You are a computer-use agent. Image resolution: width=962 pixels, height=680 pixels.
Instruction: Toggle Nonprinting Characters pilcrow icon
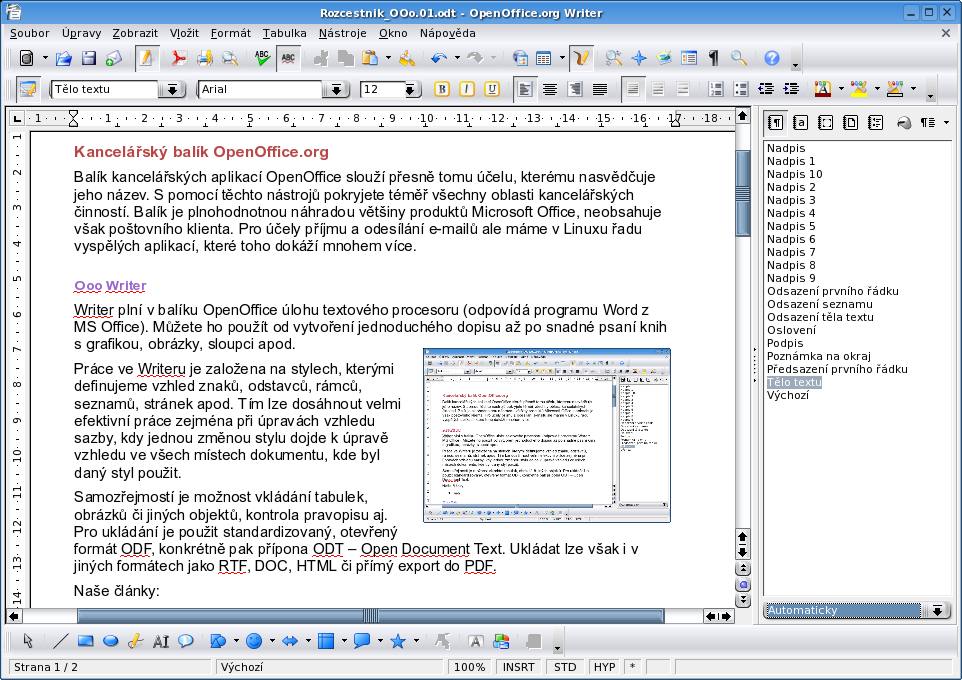coord(714,58)
